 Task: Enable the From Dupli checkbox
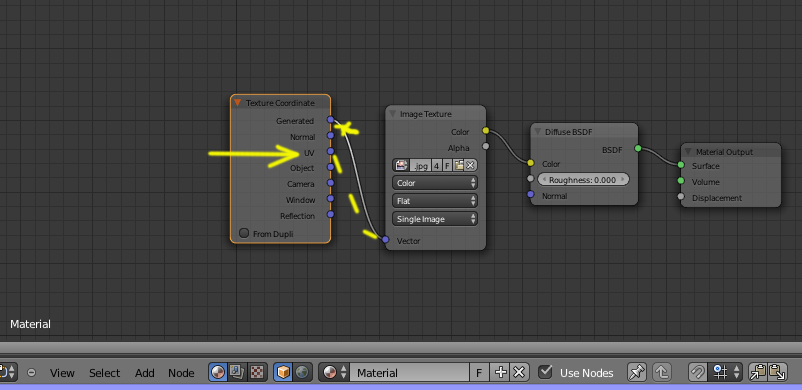pyautogui.click(x=244, y=233)
